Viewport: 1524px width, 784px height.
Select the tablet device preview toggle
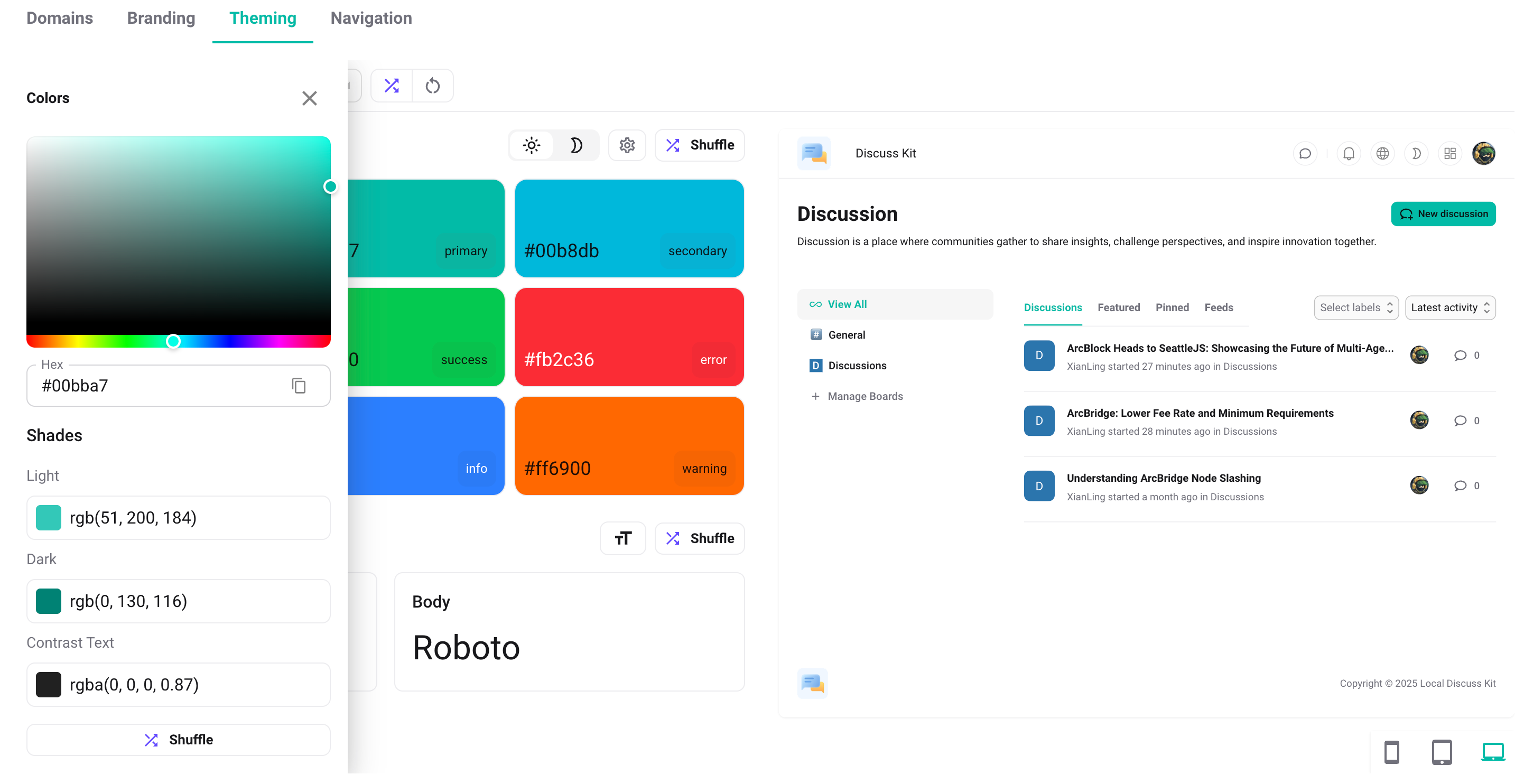coord(1441,752)
